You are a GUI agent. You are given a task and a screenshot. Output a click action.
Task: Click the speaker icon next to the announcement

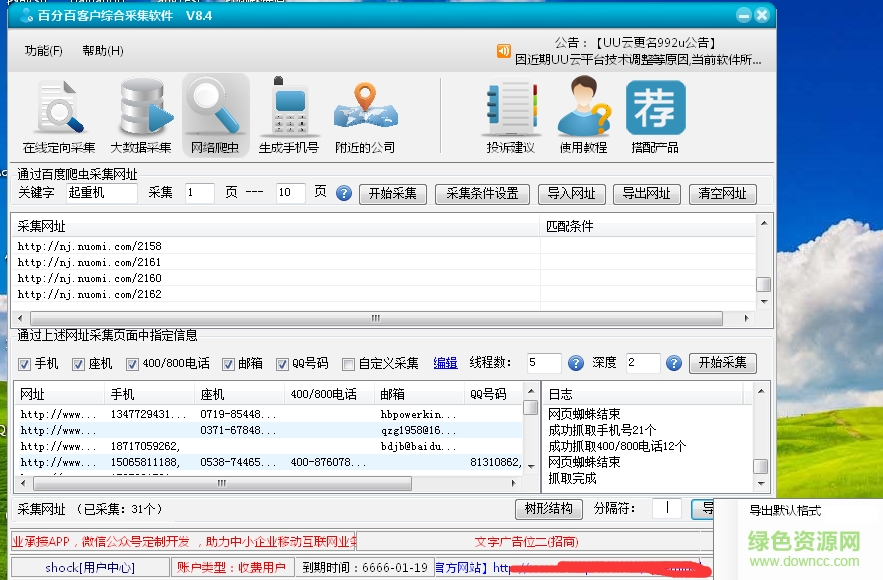pos(503,50)
